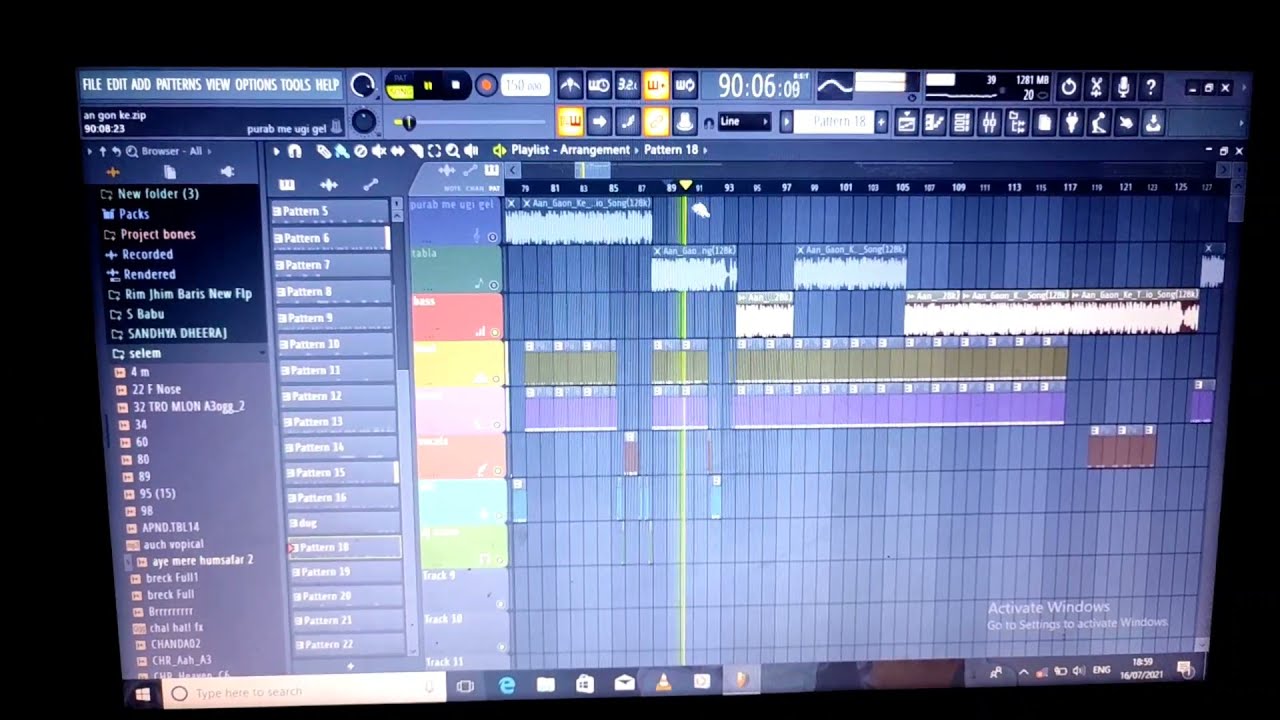Click the tempo tapper icon
The image size is (1280, 720).
(1098, 122)
